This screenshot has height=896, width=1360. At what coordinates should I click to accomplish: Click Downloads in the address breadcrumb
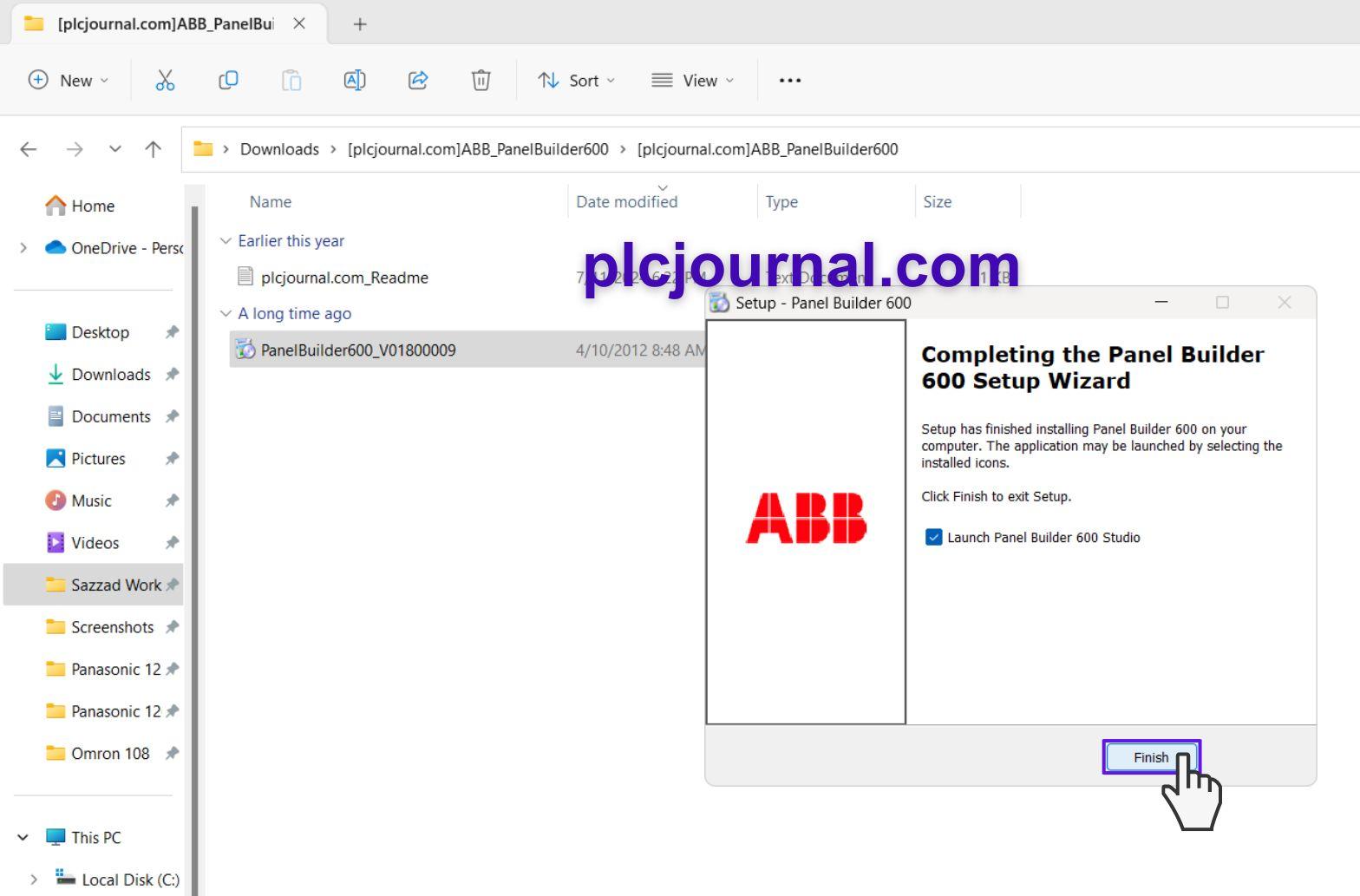click(279, 149)
